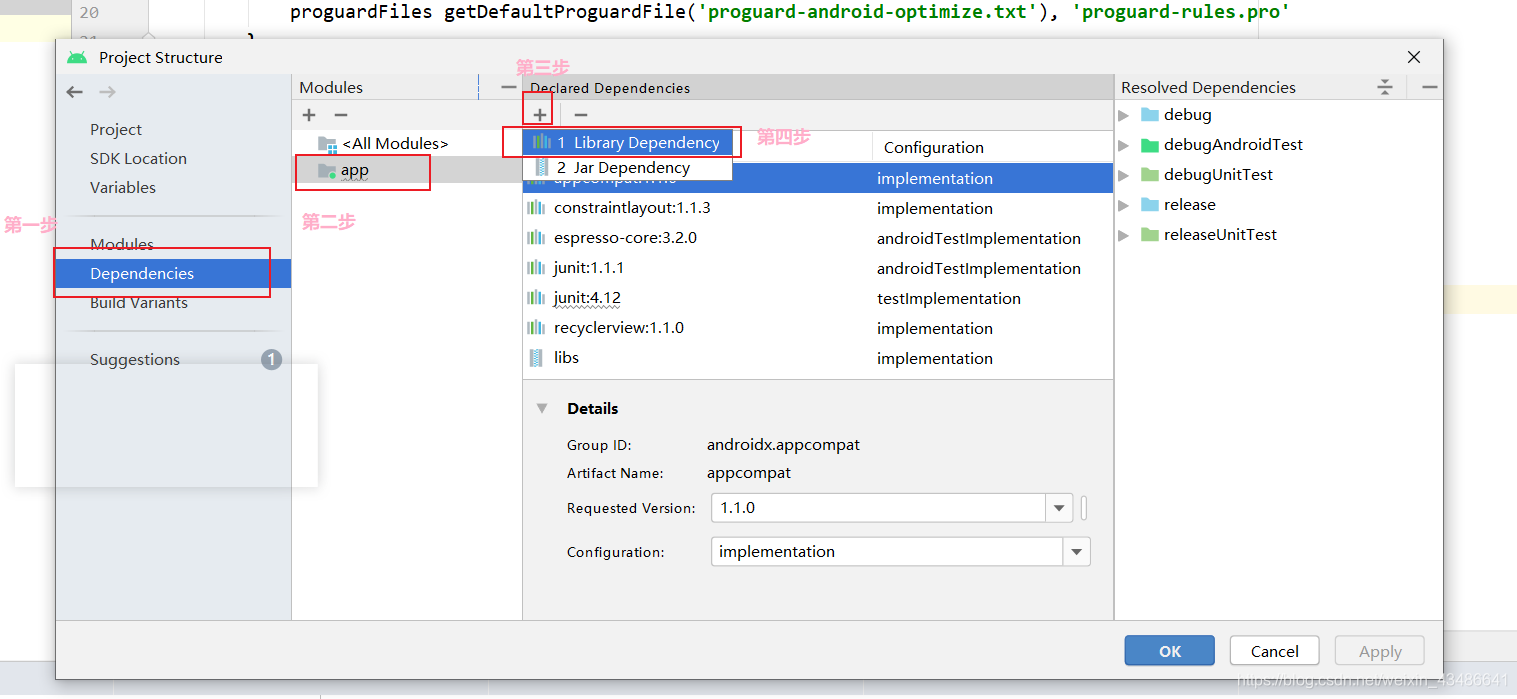Screen dimensions: 1517x699
Task: Close the Project Structure dialog
Action: click(1414, 57)
